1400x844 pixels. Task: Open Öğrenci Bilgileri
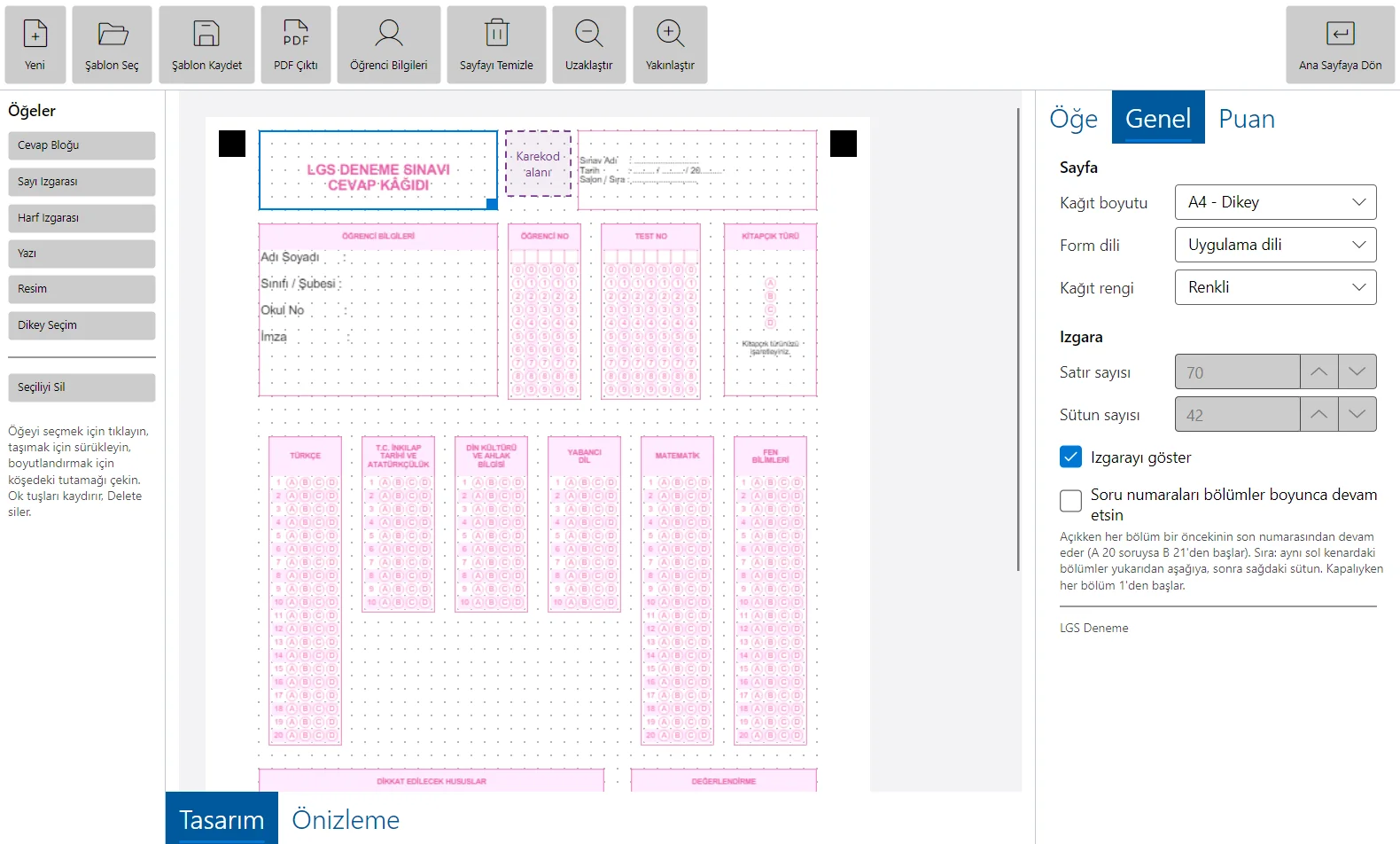point(389,45)
